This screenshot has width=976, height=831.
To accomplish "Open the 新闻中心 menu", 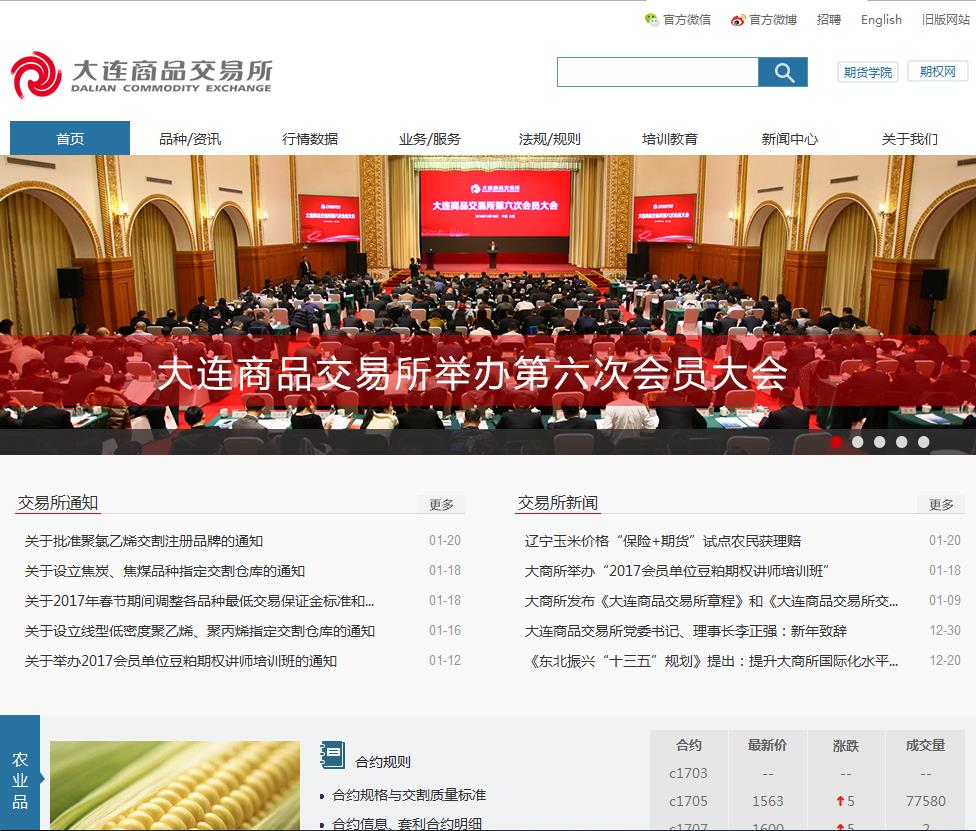I will pos(789,138).
